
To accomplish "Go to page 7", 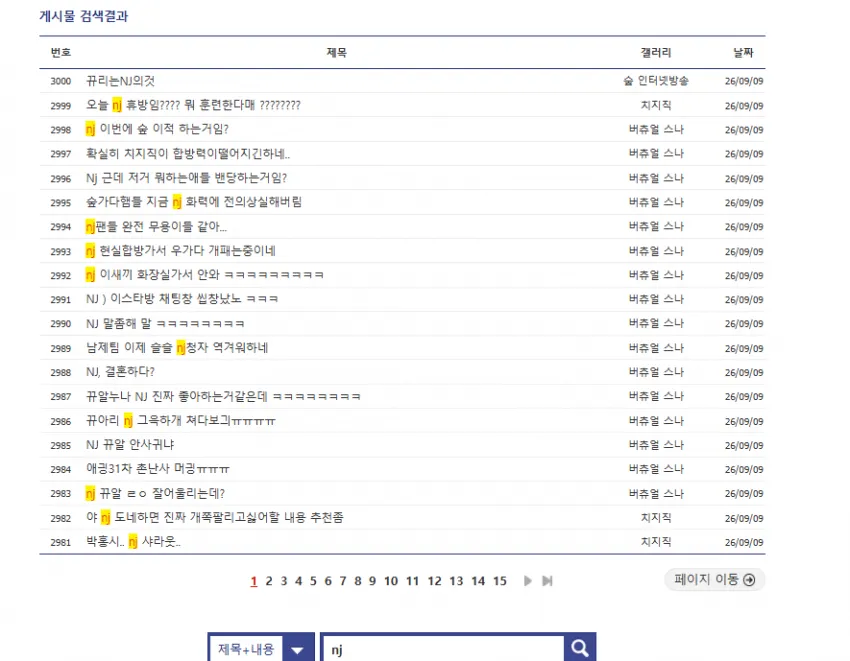I will point(343,581).
